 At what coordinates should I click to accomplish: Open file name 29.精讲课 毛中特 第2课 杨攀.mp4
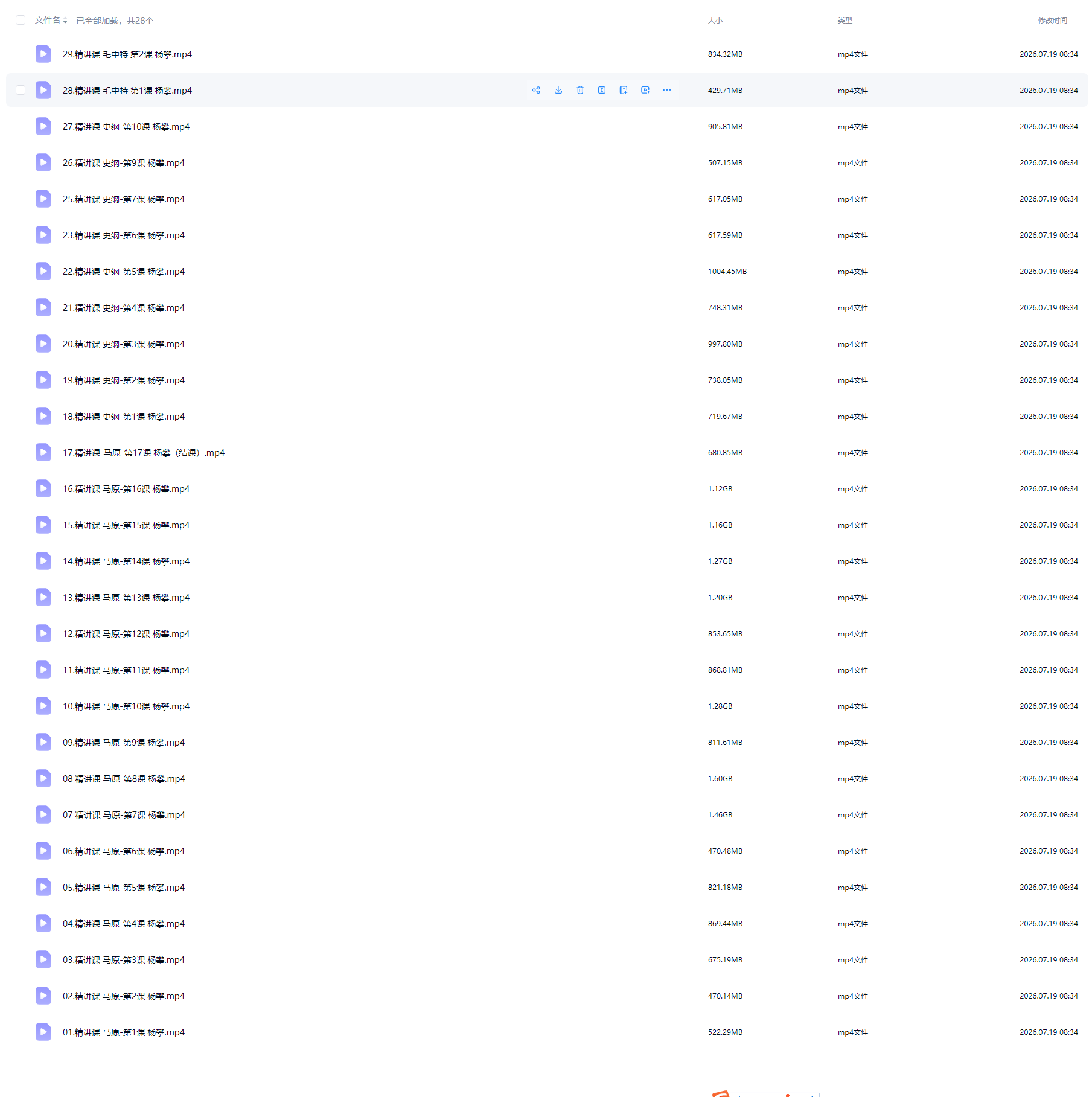[127, 54]
